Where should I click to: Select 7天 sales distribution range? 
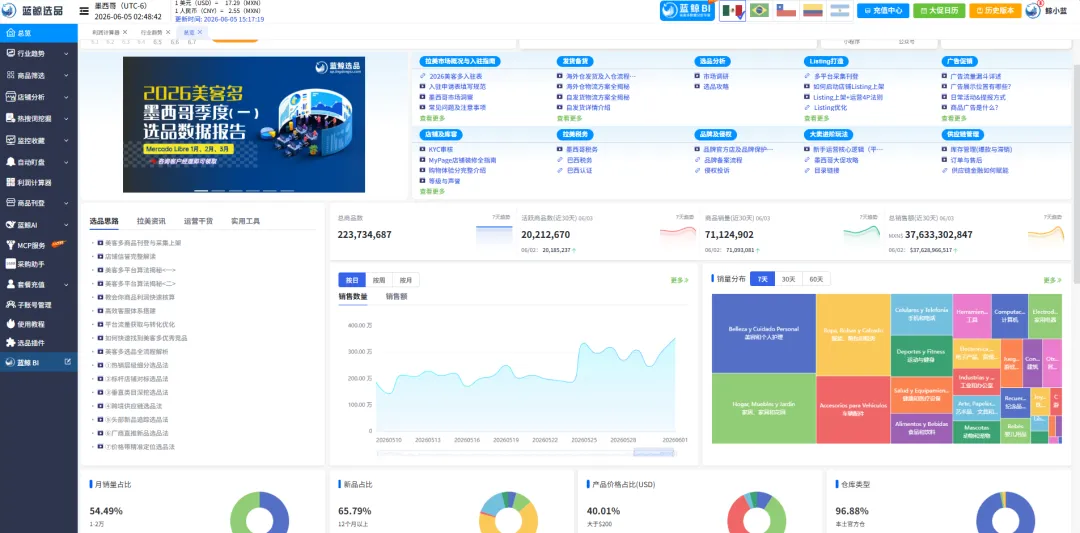pyautogui.click(x=762, y=279)
